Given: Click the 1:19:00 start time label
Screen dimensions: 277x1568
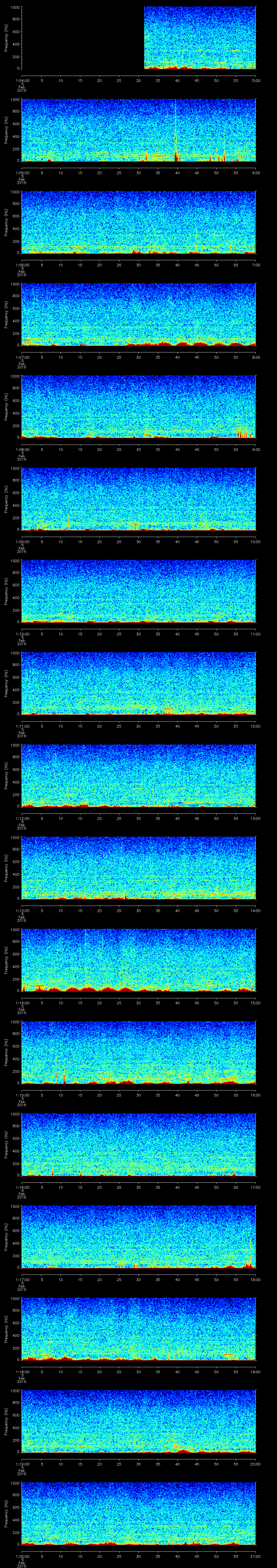Looking at the screenshot, I should point(22,1464).
